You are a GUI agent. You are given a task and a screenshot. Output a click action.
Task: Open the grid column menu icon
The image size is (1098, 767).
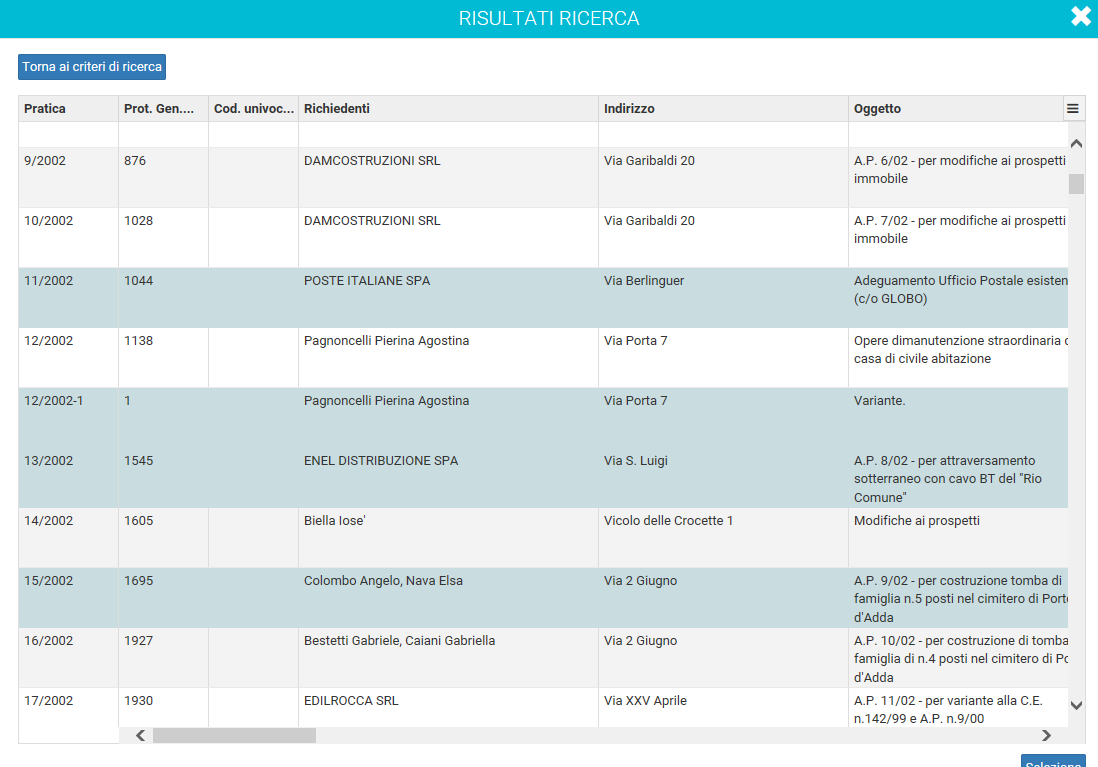[x=1073, y=109]
